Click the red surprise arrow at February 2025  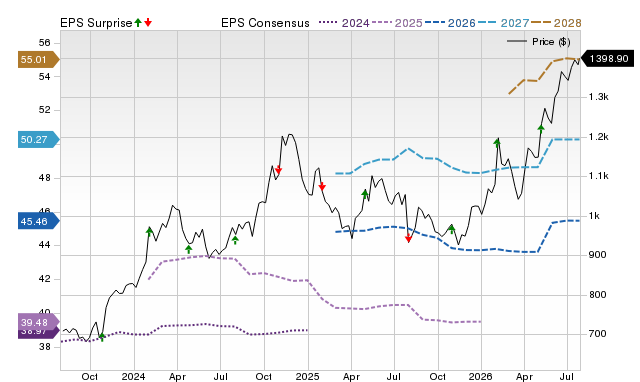[x=322, y=186]
